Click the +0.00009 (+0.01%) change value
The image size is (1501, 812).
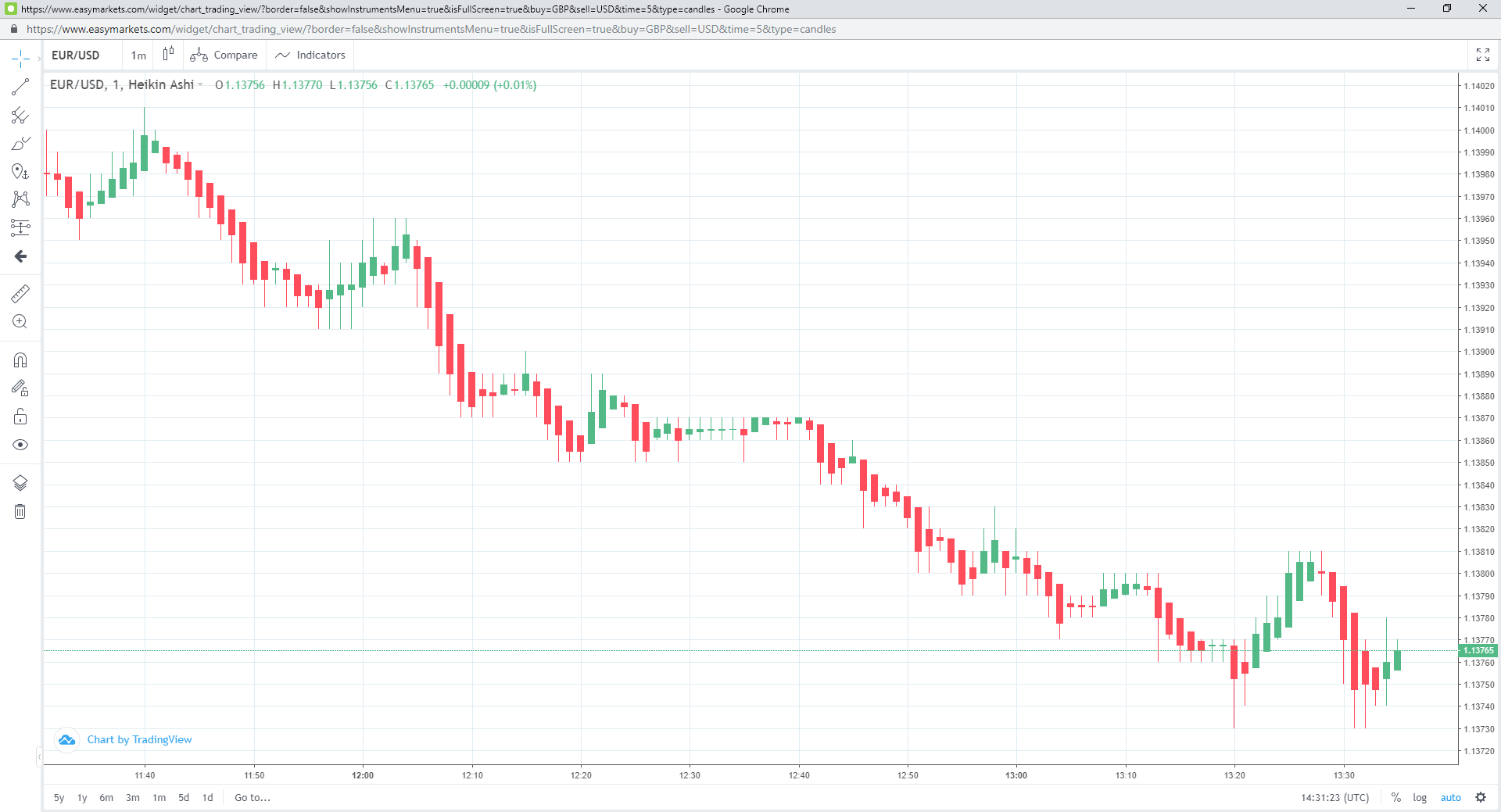pos(490,85)
